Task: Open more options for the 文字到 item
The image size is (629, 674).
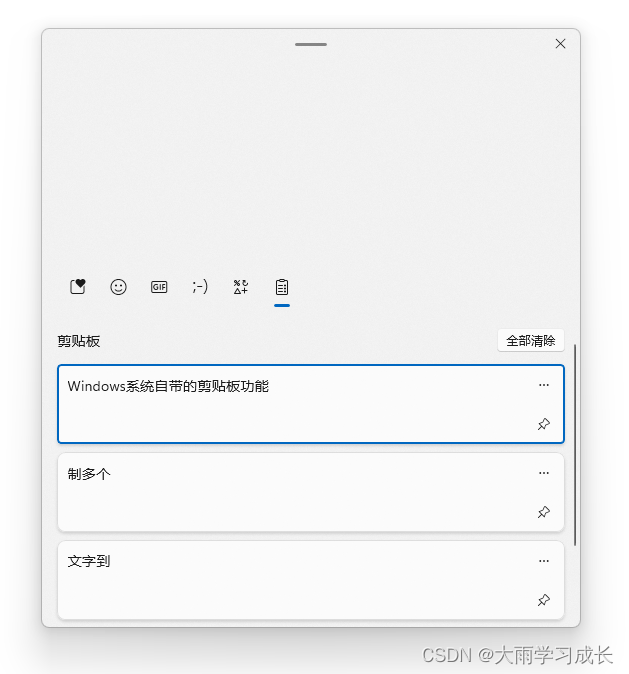Action: (x=544, y=561)
